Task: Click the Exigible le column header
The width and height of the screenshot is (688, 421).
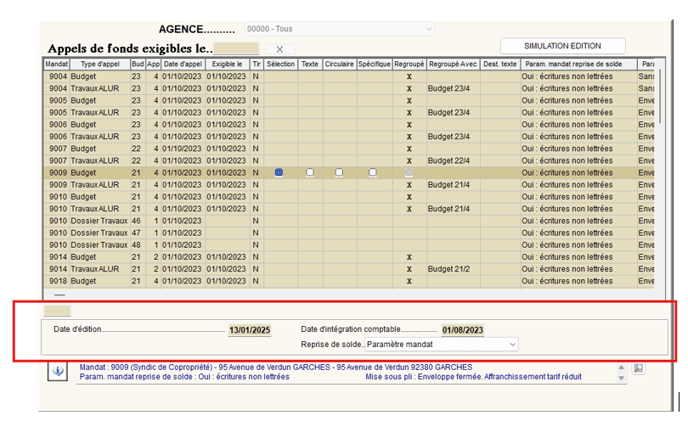Action: click(x=227, y=63)
